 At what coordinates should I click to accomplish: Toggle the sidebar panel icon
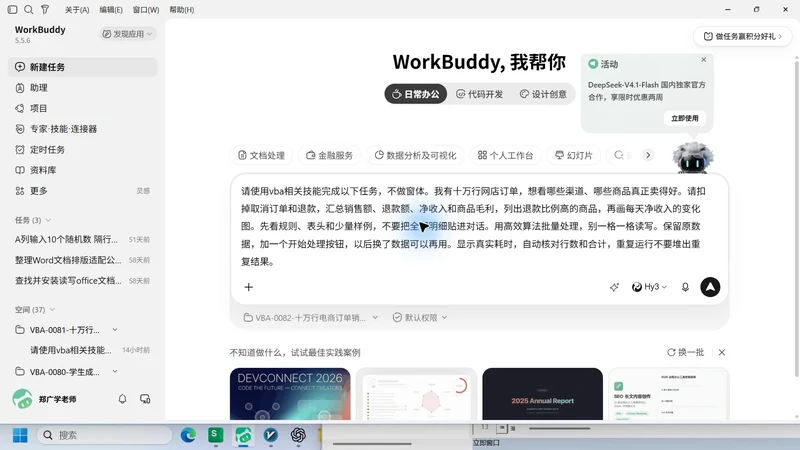[x=13, y=10]
